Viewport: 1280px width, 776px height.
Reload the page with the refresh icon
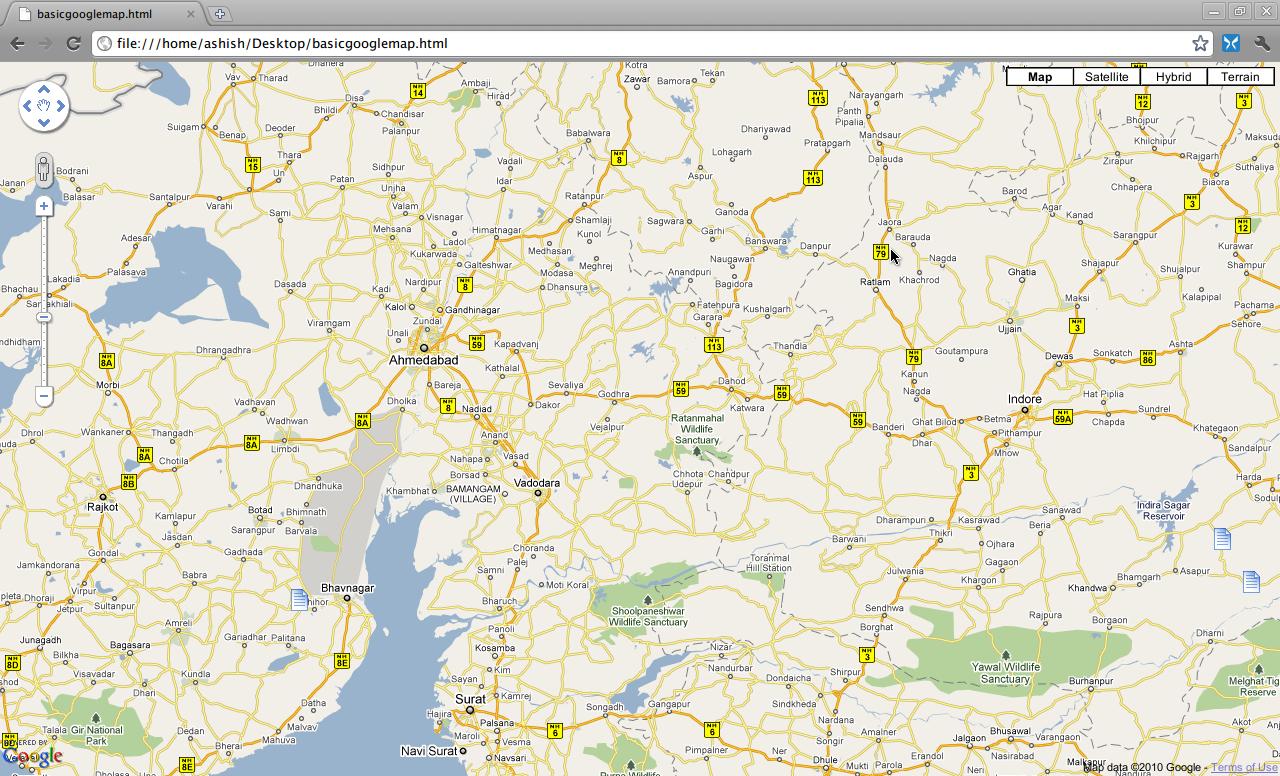[71, 43]
